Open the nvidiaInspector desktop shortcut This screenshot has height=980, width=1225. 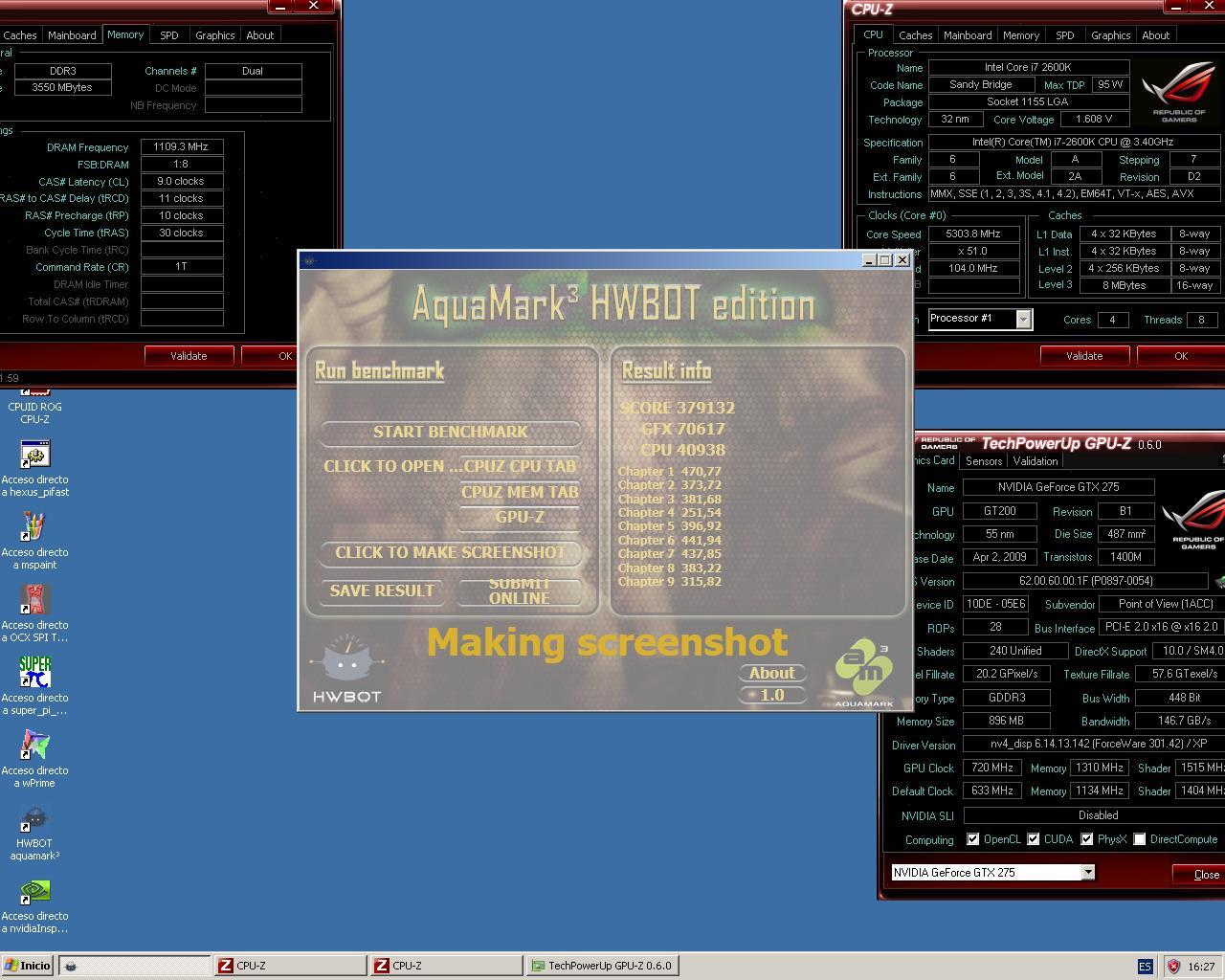34,905
